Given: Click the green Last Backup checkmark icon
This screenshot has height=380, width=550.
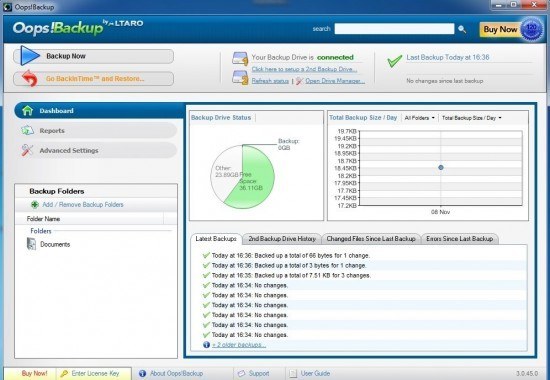Looking at the screenshot, I should coord(394,61).
